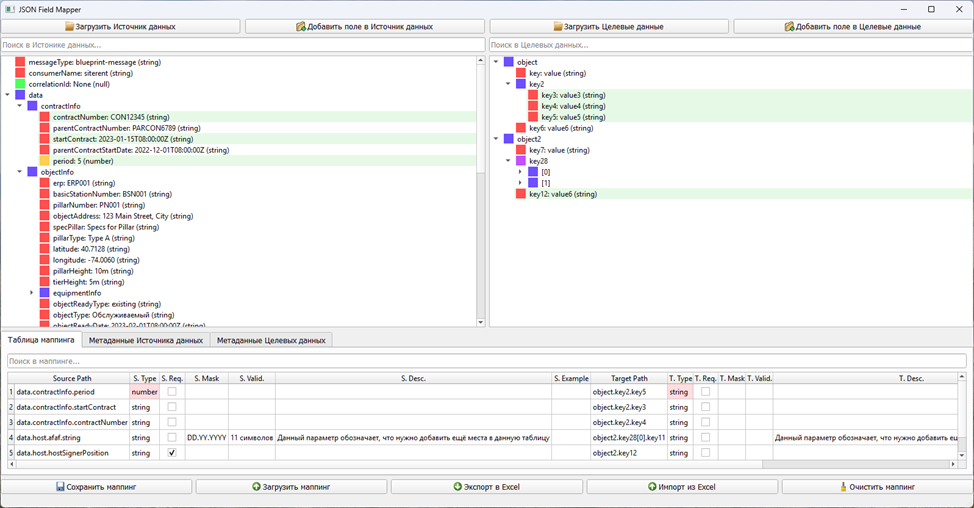Click red icon beside key7: value

click(521, 150)
